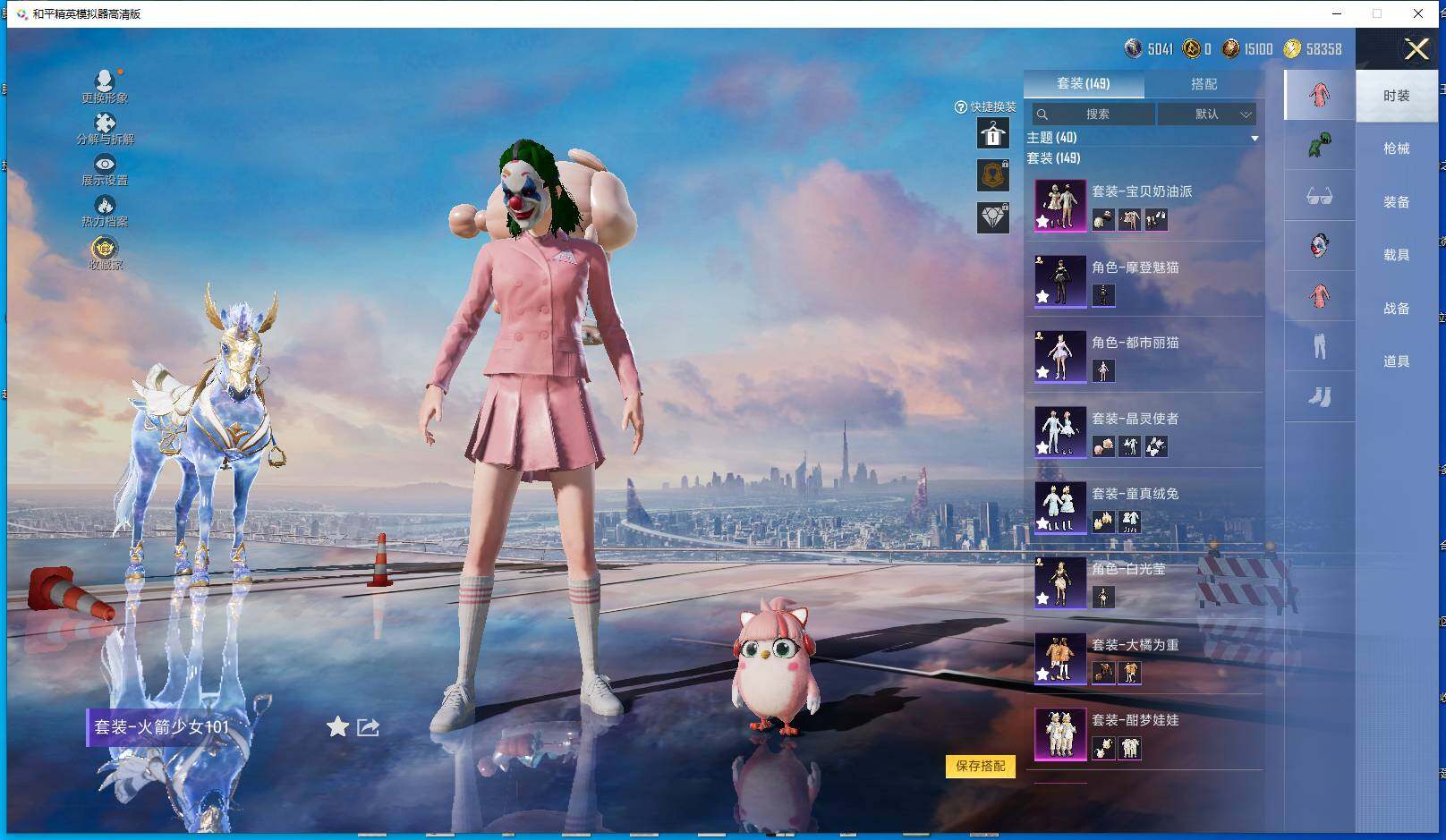Select the outfit item icon under 套装-宝贝奶油派

1130,220
